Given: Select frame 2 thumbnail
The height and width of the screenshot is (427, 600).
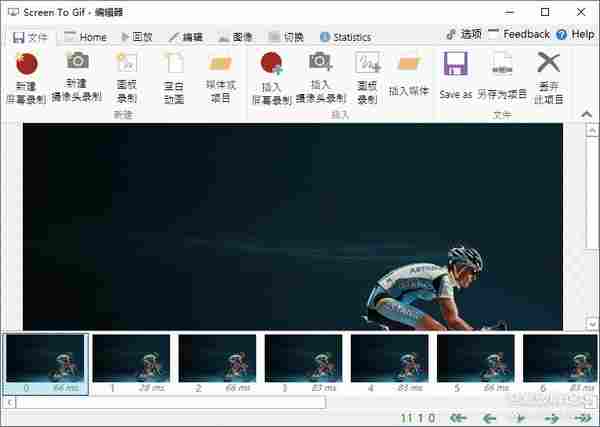Looking at the screenshot, I should (217, 364).
